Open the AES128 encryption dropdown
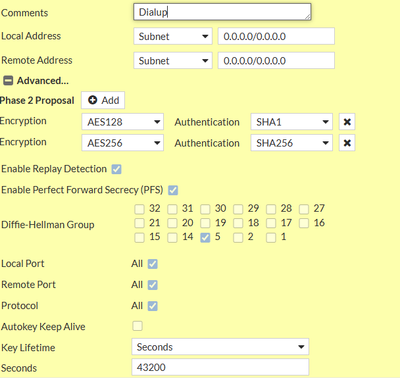The image size is (400, 378). (123, 122)
